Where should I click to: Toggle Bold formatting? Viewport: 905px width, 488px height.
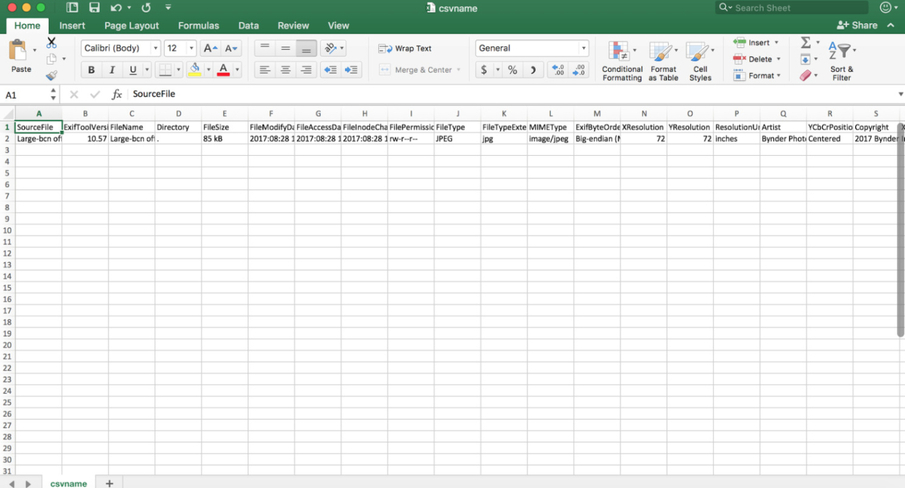click(x=91, y=70)
